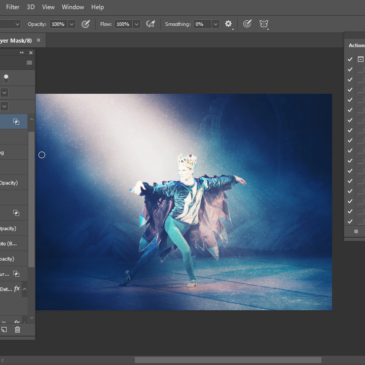Viewport: 365px width, 365px height.
Task: Click the Flow 100% field
Action: click(123, 24)
